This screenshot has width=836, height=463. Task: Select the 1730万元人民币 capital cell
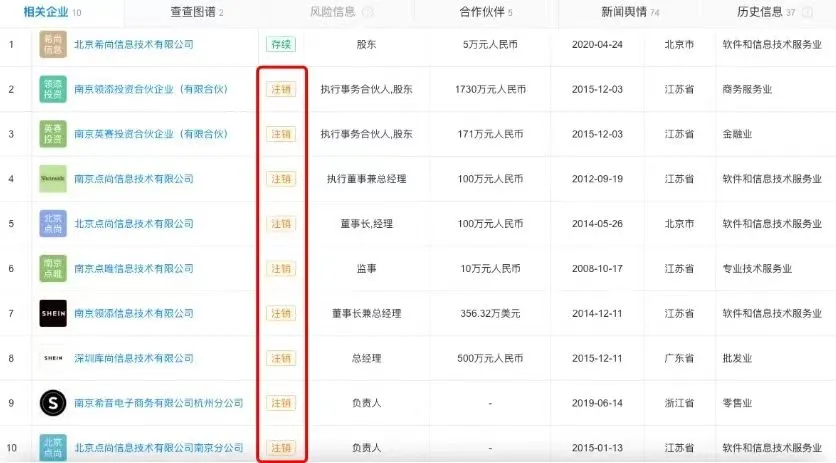coord(490,89)
